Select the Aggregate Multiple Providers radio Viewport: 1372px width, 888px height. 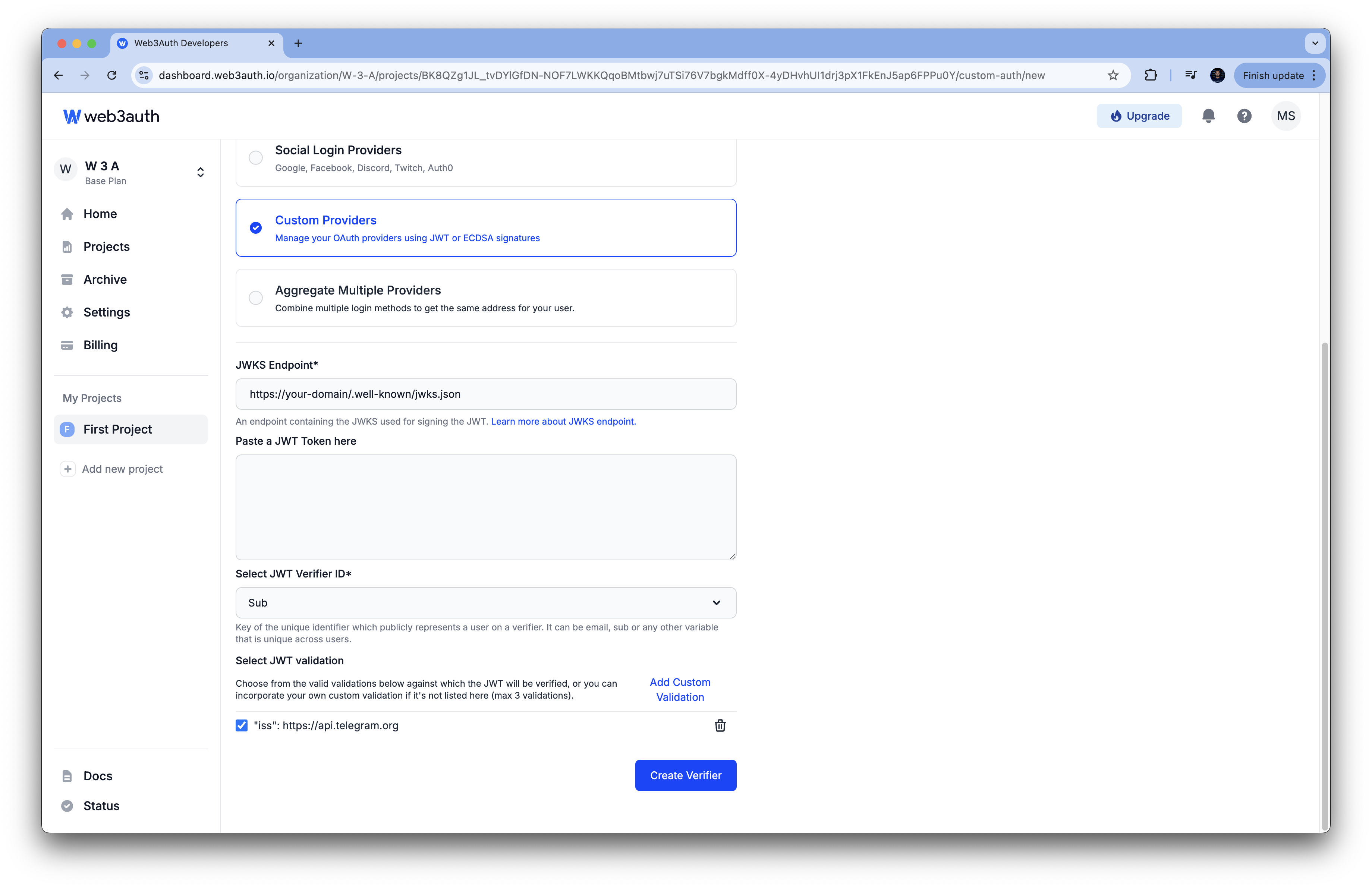pos(255,298)
